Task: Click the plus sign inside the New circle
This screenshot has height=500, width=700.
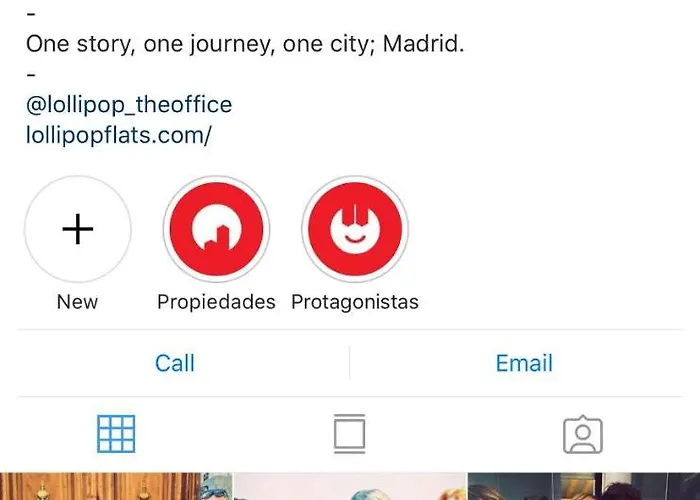Action: click(x=78, y=229)
